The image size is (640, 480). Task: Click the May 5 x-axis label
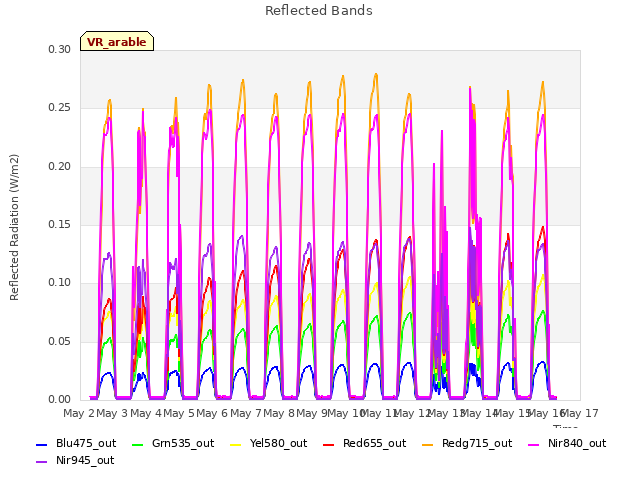pyautogui.click(x=179, y=413)
